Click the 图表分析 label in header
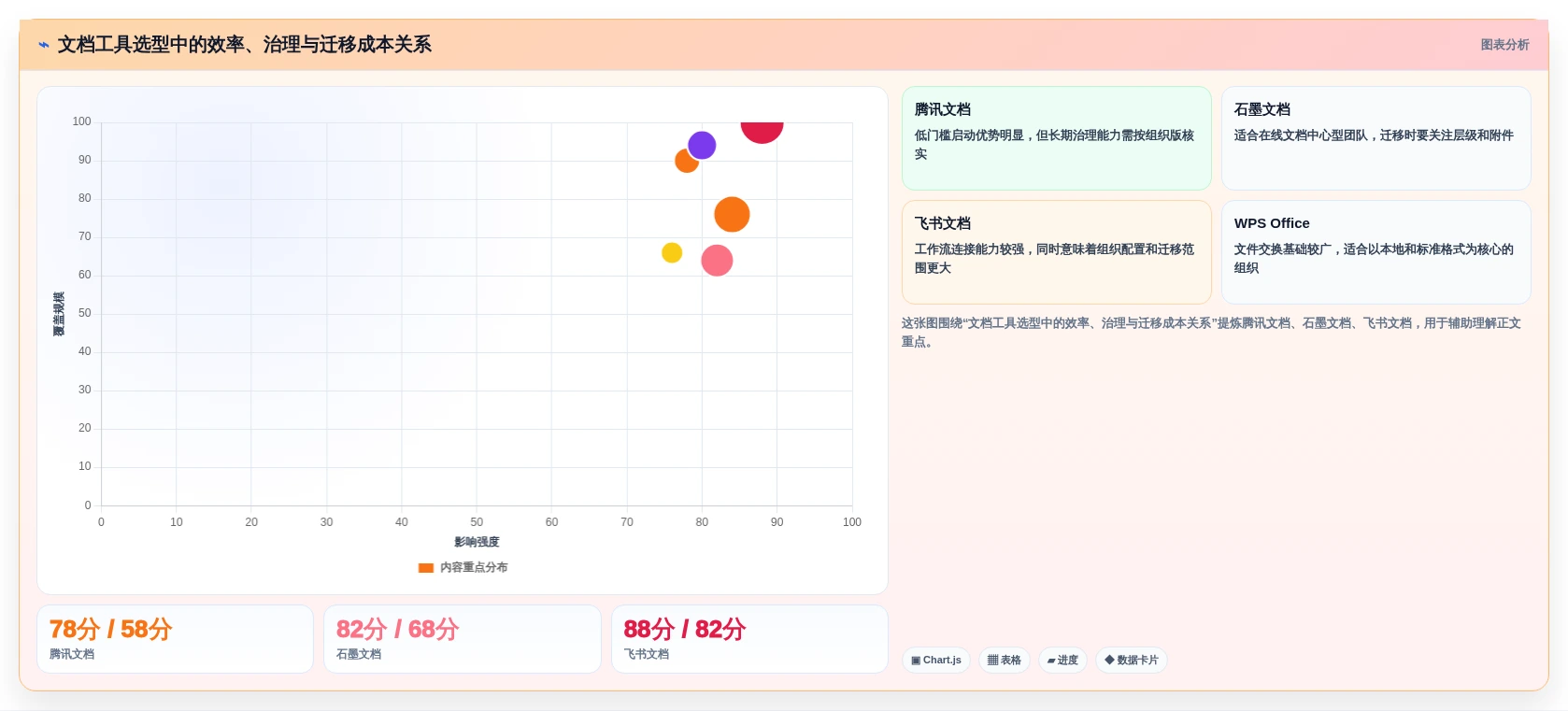The width and height of the screenshot is (1568, 711). pos(1504,45)
